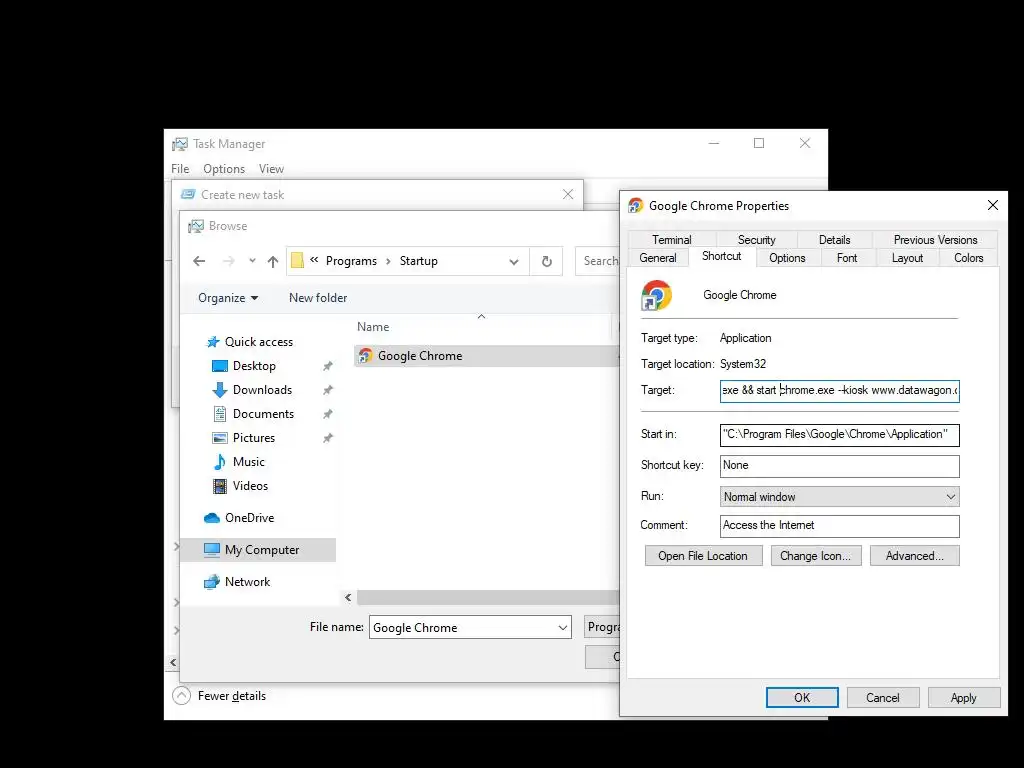Image resolution: width=1024 pixels, height=768 pixels.
Task: Click the My Computer monitor icon
Action: tap(212, 550)
